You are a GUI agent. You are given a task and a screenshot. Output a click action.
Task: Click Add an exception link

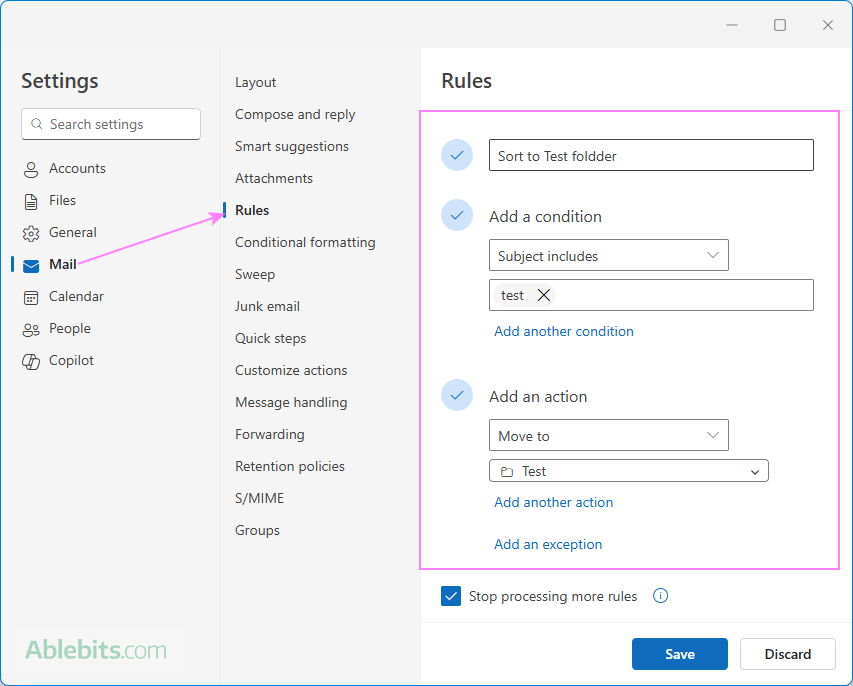(x=548, y=544)
